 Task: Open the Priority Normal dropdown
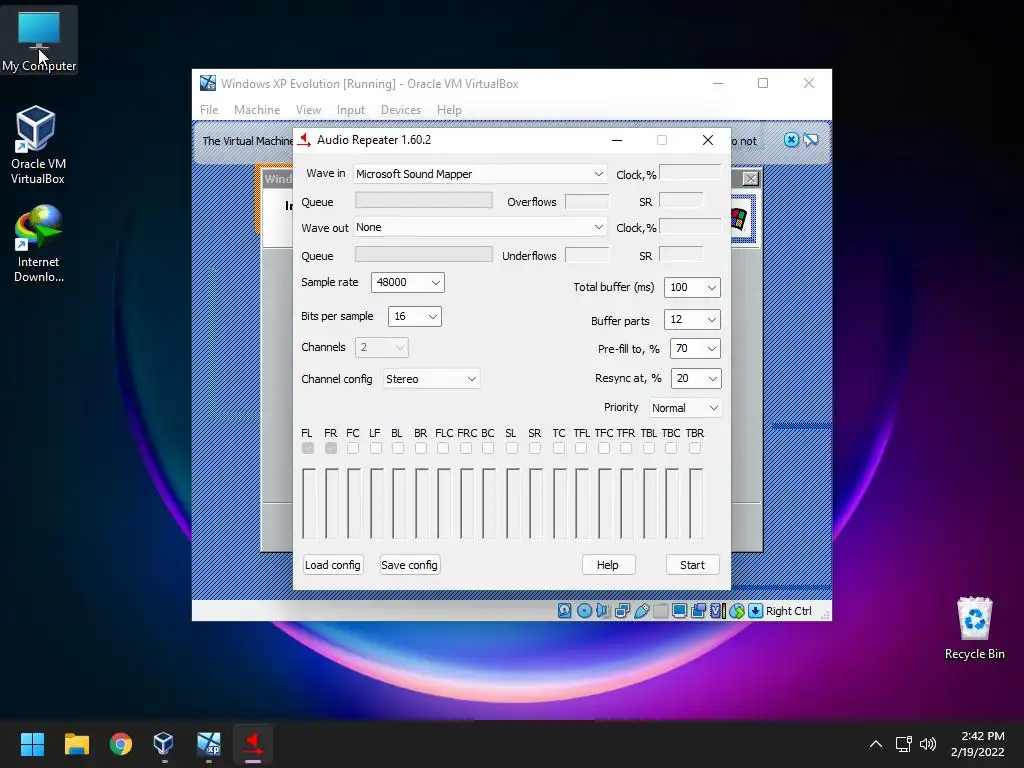click(x=685, y=408)
